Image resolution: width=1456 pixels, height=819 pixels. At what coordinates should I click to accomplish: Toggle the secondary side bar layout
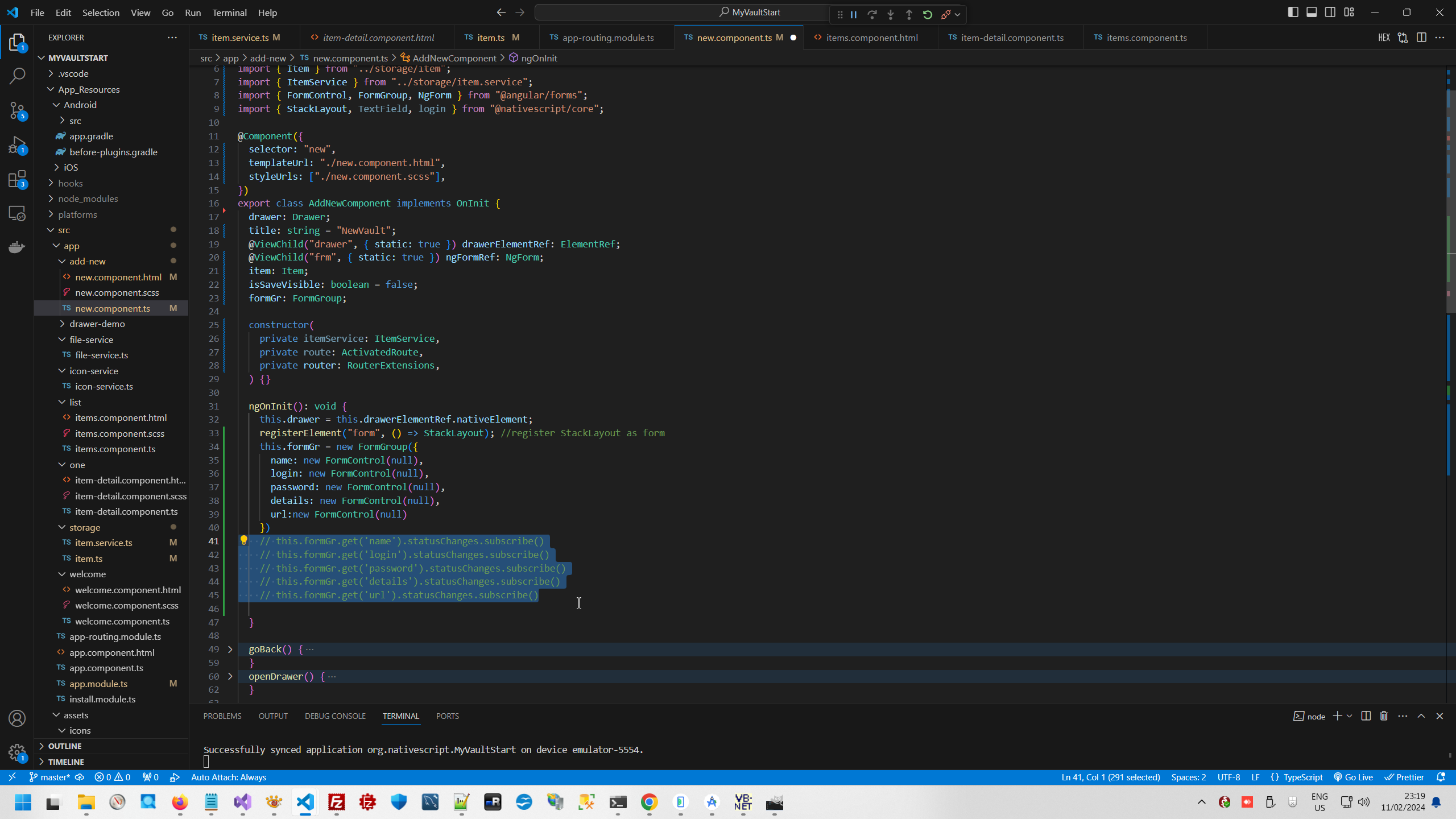[1330, 13]
